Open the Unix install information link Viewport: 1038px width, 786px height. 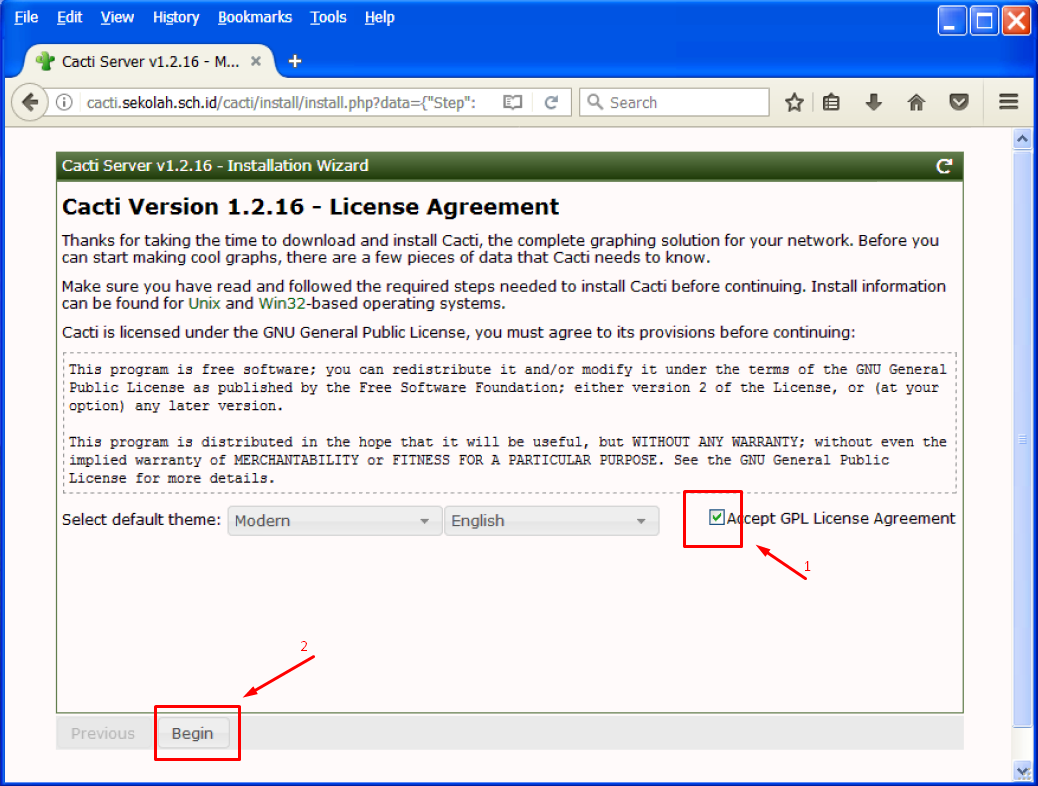click(x=204, y=303)
